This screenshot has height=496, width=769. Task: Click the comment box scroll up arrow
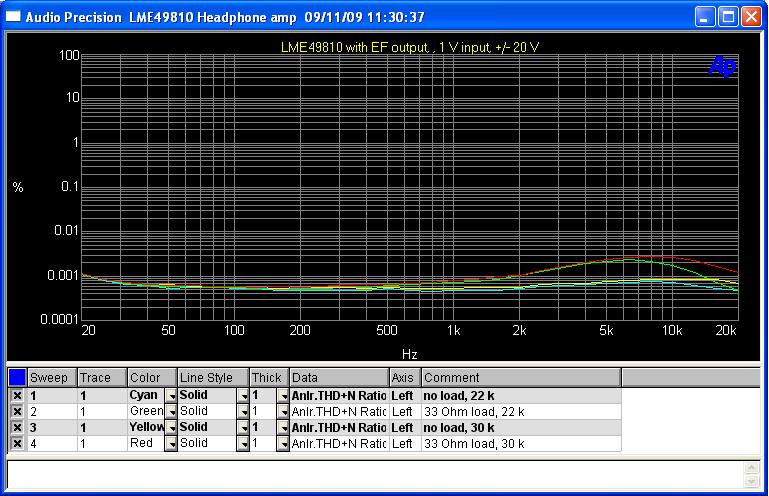pos(752,468)
